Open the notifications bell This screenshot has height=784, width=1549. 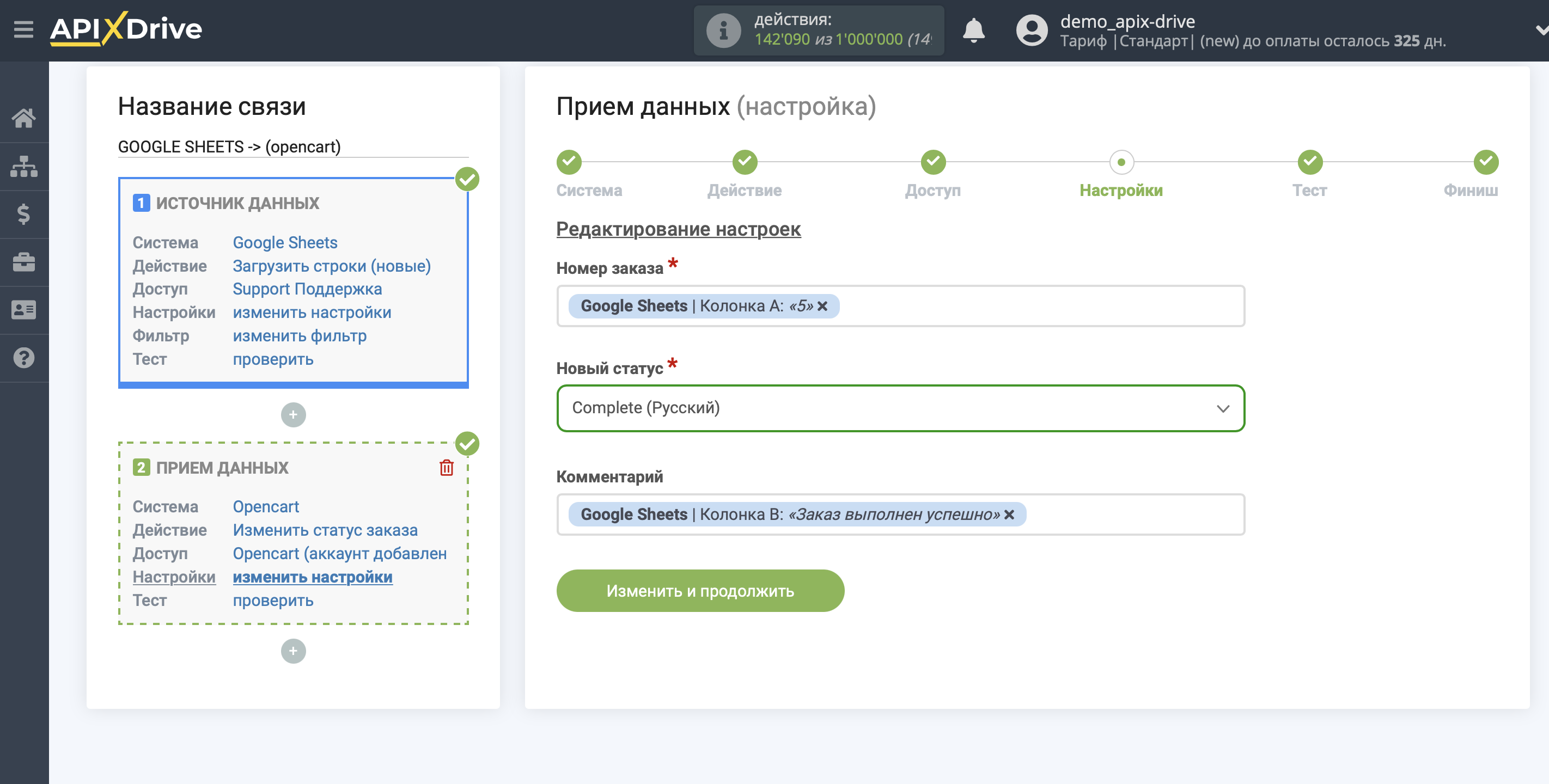tap(973, 30)
